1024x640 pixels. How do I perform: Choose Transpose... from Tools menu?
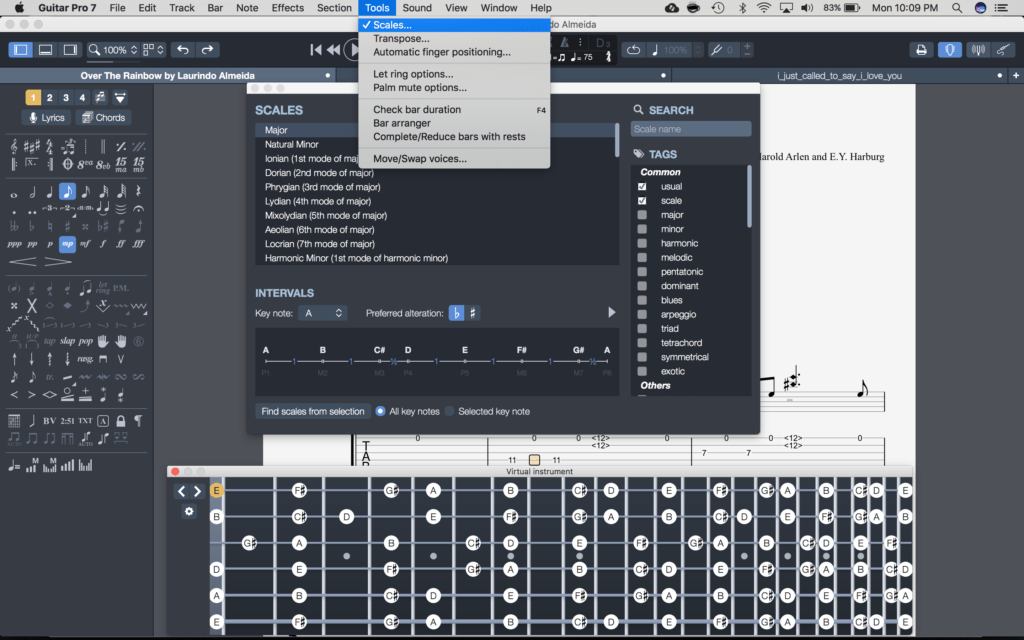(x=401, y=39)
